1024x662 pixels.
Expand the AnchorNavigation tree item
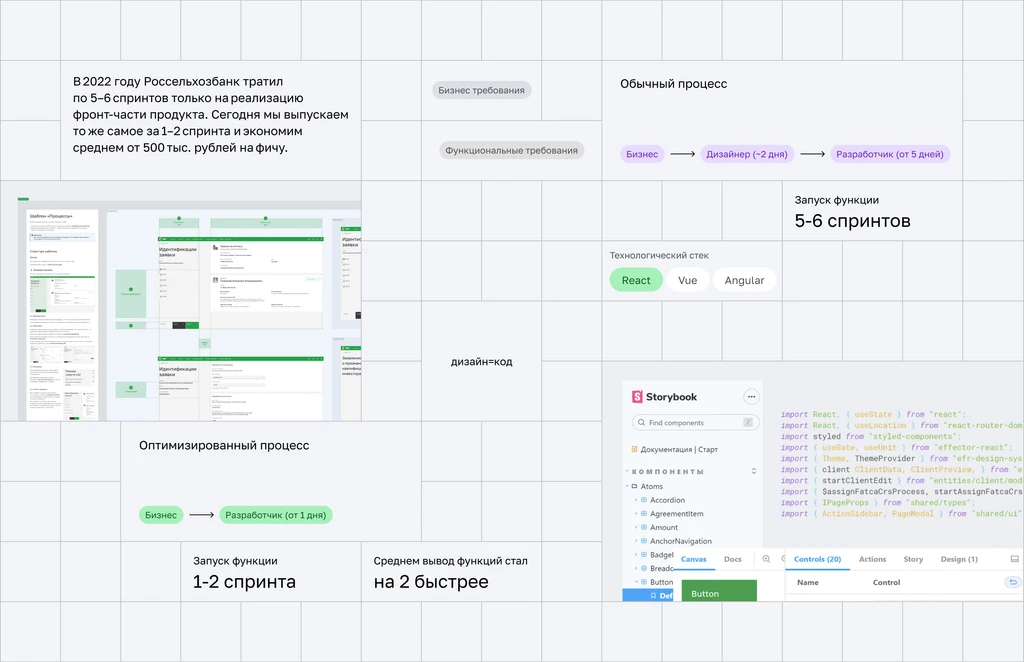coord(635,541)
